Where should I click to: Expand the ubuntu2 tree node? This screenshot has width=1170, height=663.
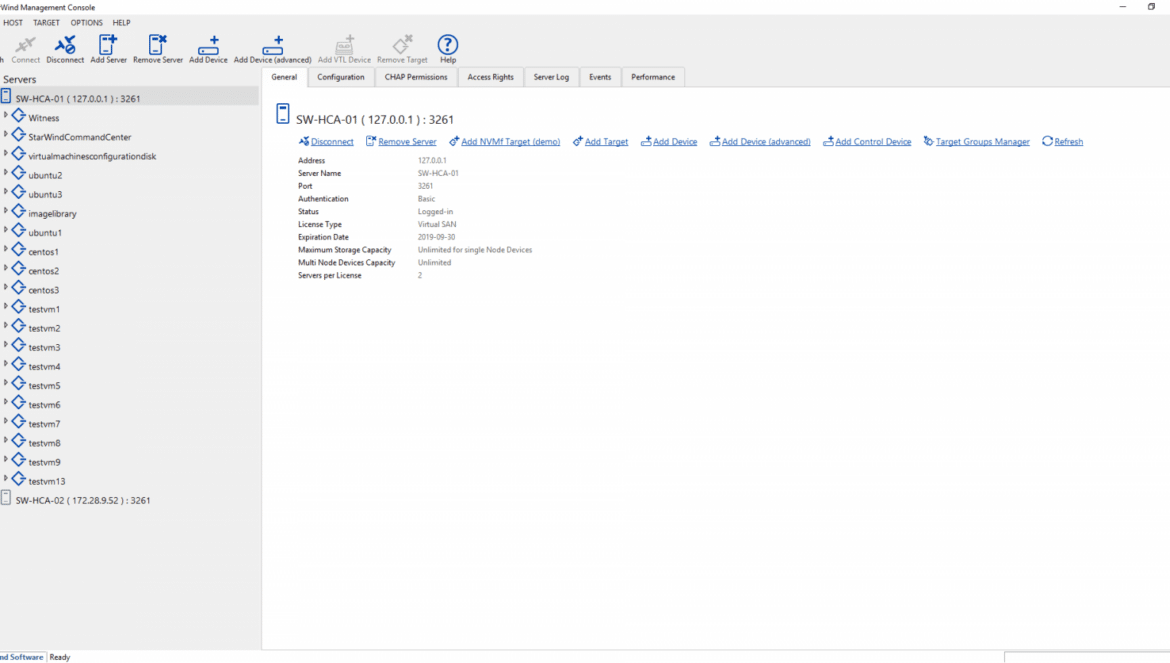pyautogui.click(x=6, y=173)
